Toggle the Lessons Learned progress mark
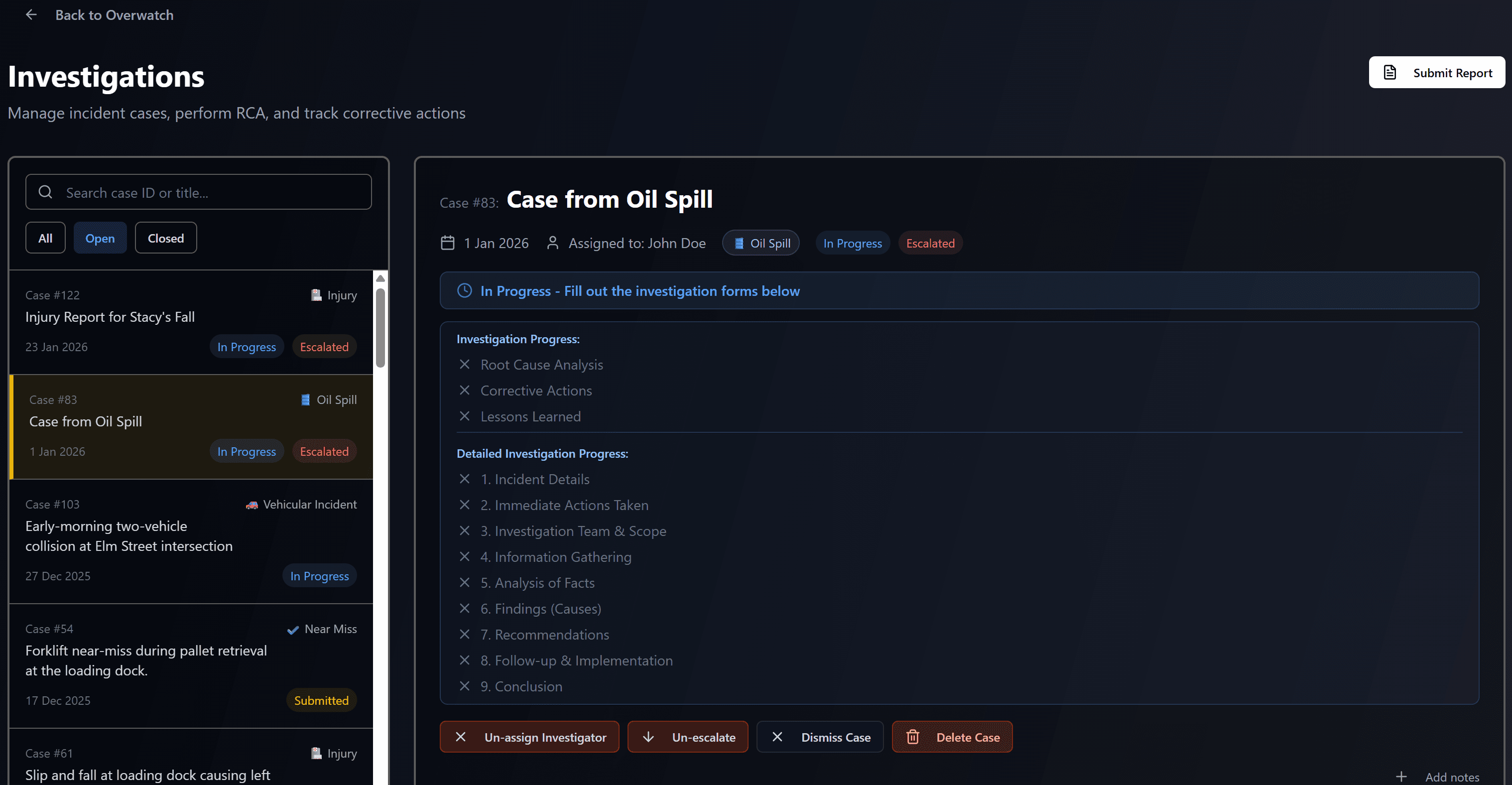Viewport: 1512px width, 785px height. click(x=464, y=416)
